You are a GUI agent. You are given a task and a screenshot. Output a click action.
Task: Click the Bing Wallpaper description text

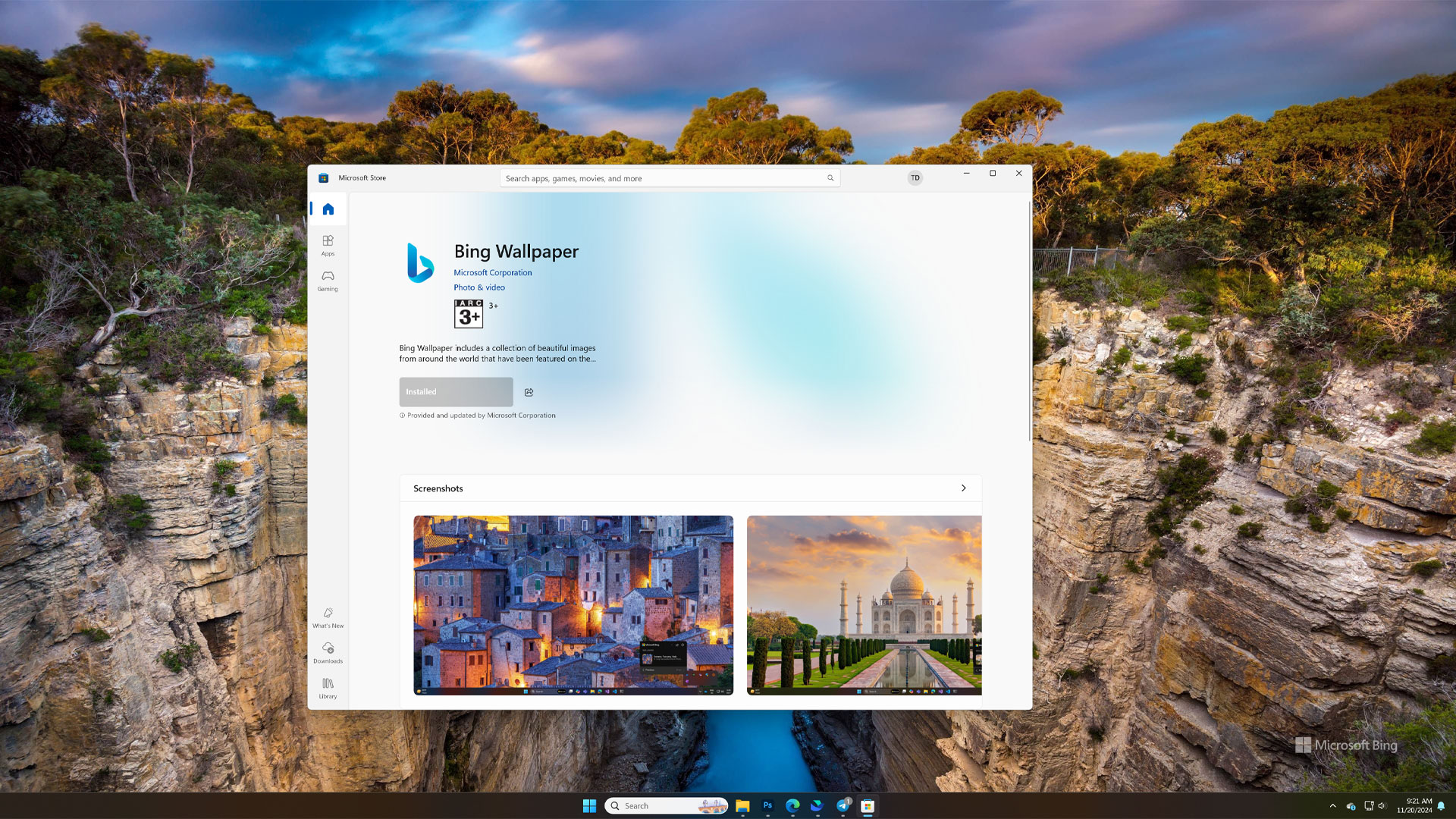point(497,353)
